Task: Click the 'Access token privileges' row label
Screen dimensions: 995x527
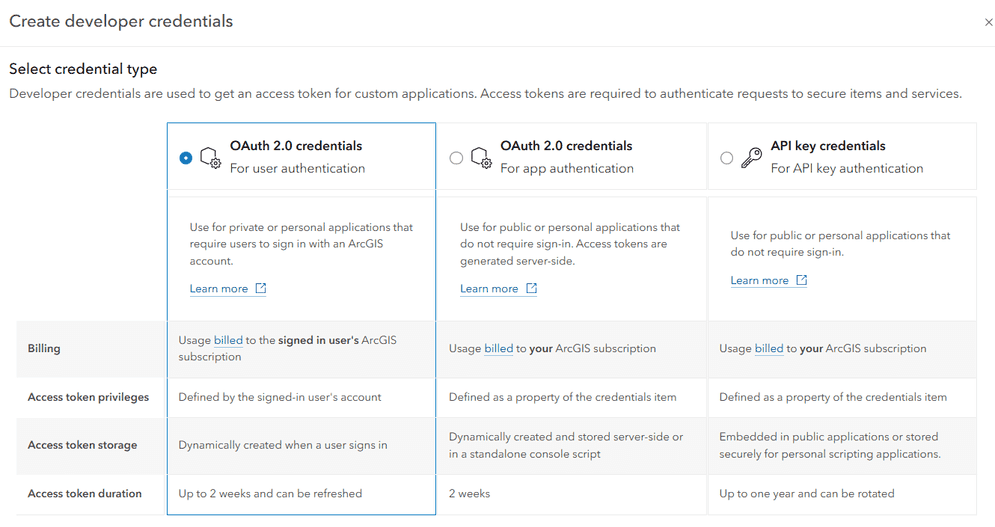Action: coord(88,397)
